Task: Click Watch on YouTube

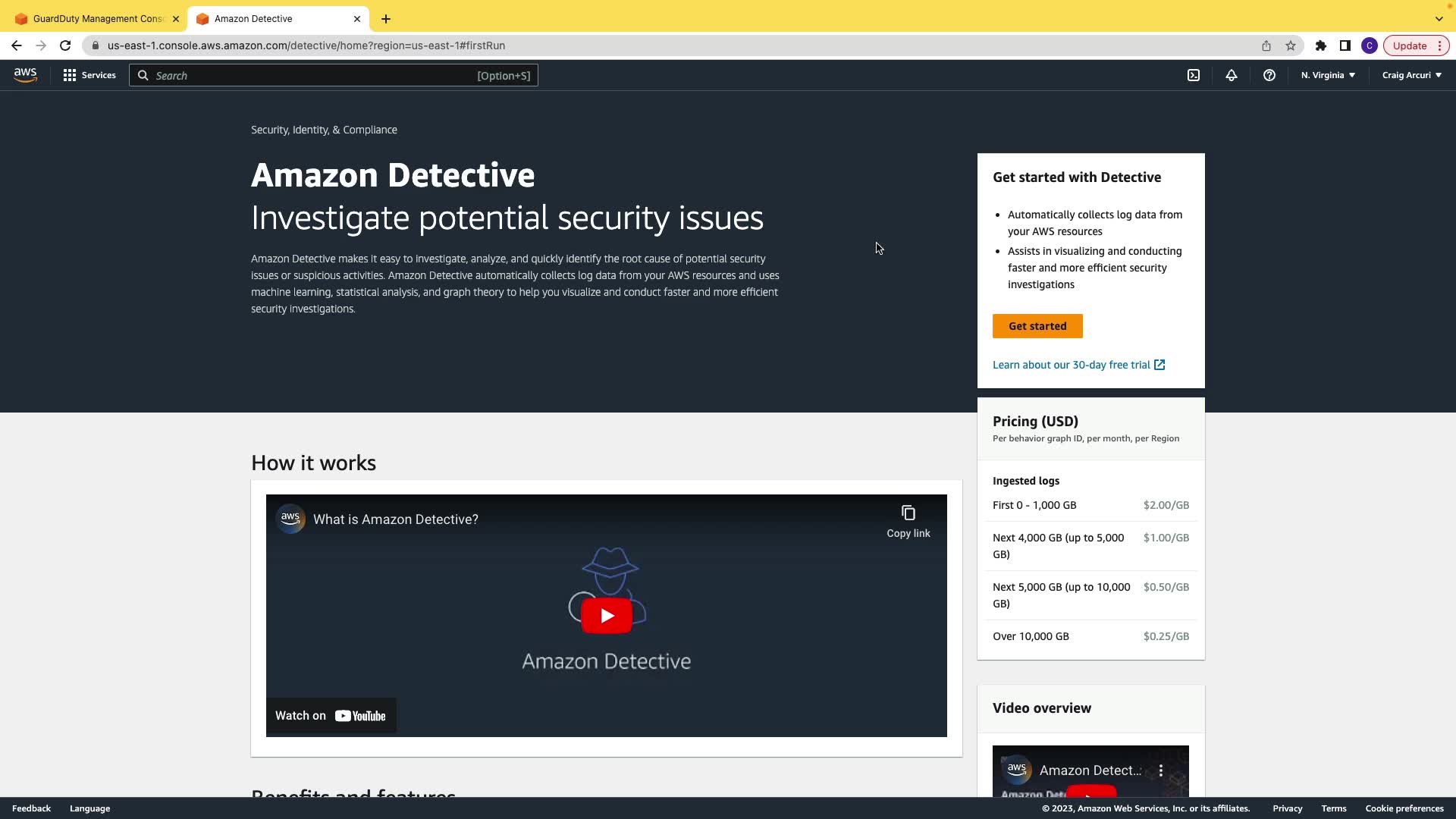Action: (x=331, y=716)
